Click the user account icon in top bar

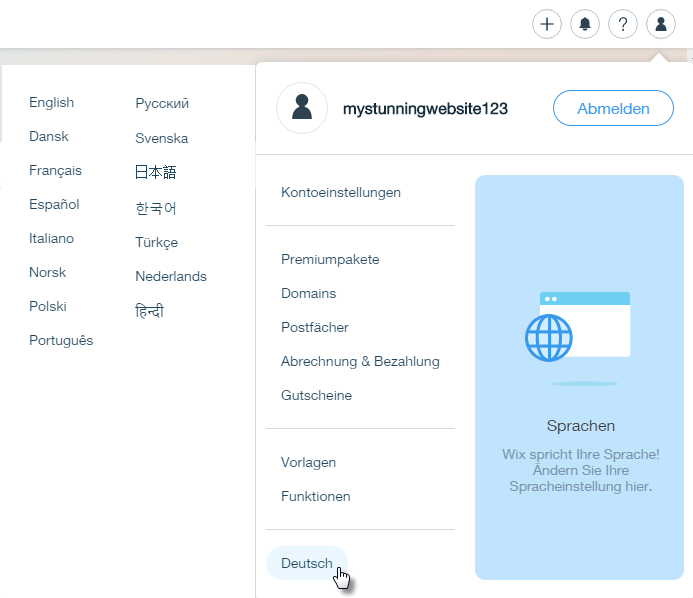click(660, 24)
